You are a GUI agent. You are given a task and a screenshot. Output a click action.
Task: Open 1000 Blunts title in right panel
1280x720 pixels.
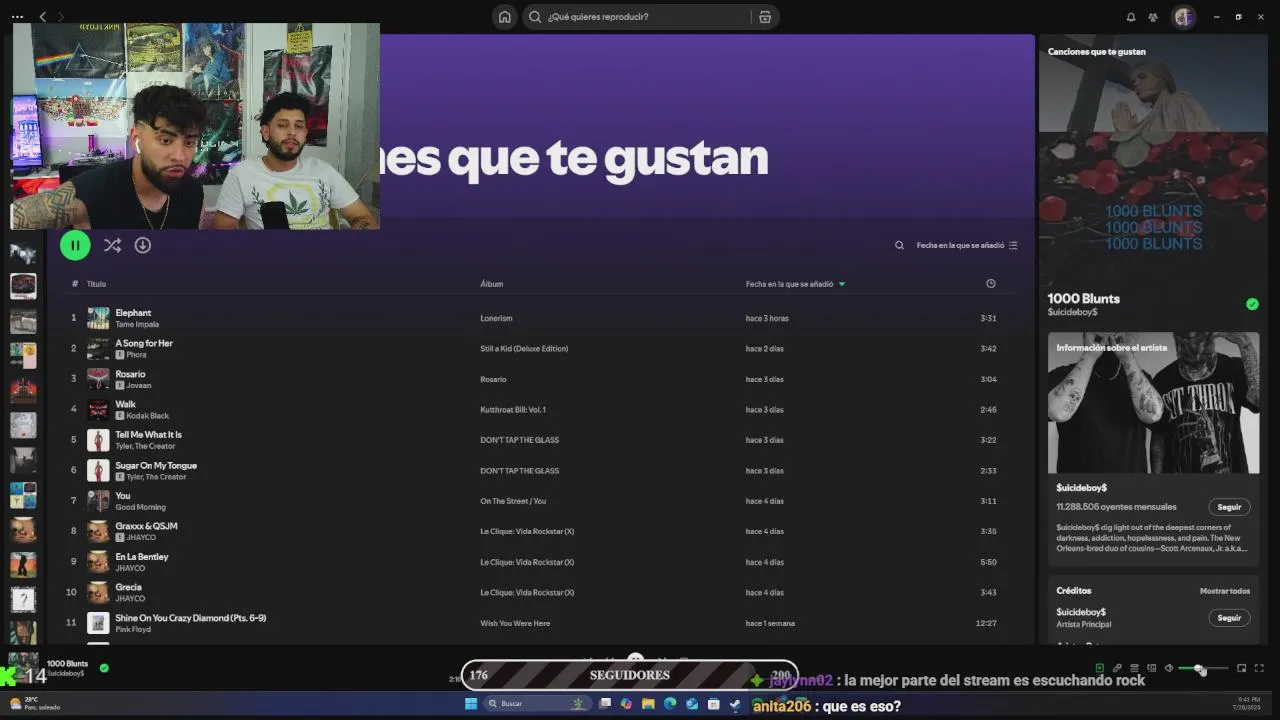(x=1083, y=298)
